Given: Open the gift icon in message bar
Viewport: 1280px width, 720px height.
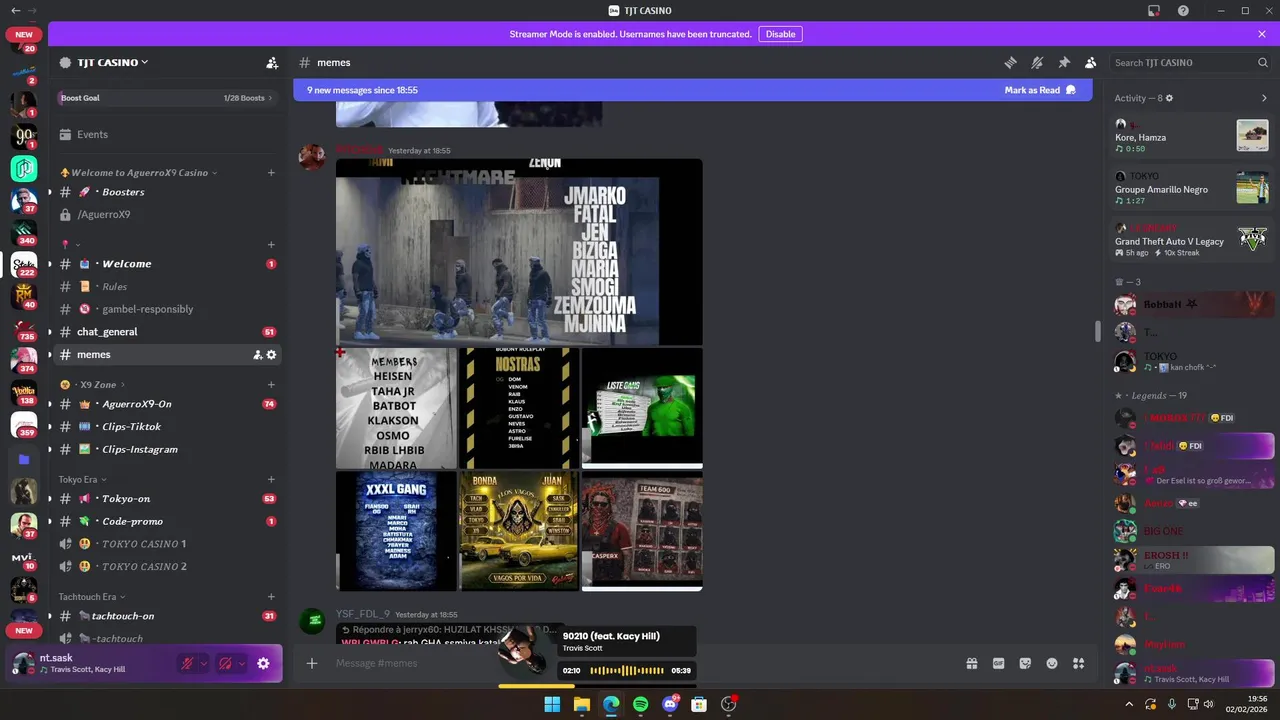Looking at the screenshot, I should 971,663.
